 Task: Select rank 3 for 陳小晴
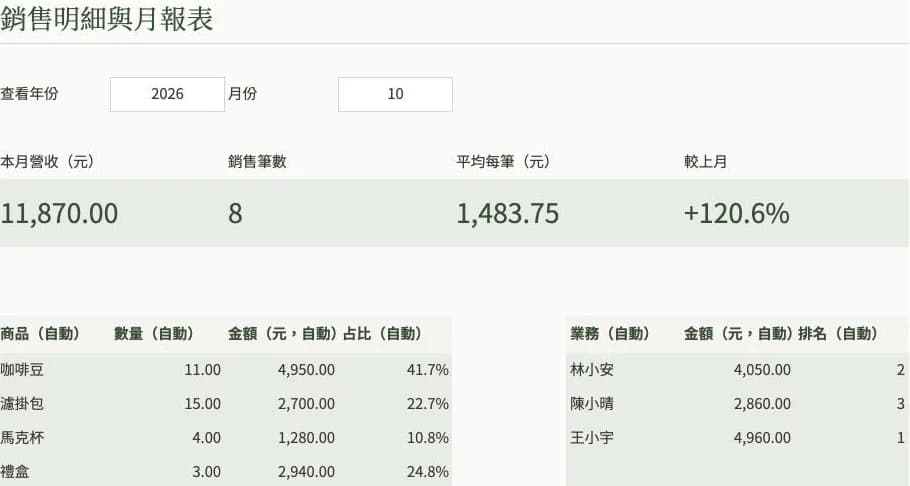coord(900,404)
